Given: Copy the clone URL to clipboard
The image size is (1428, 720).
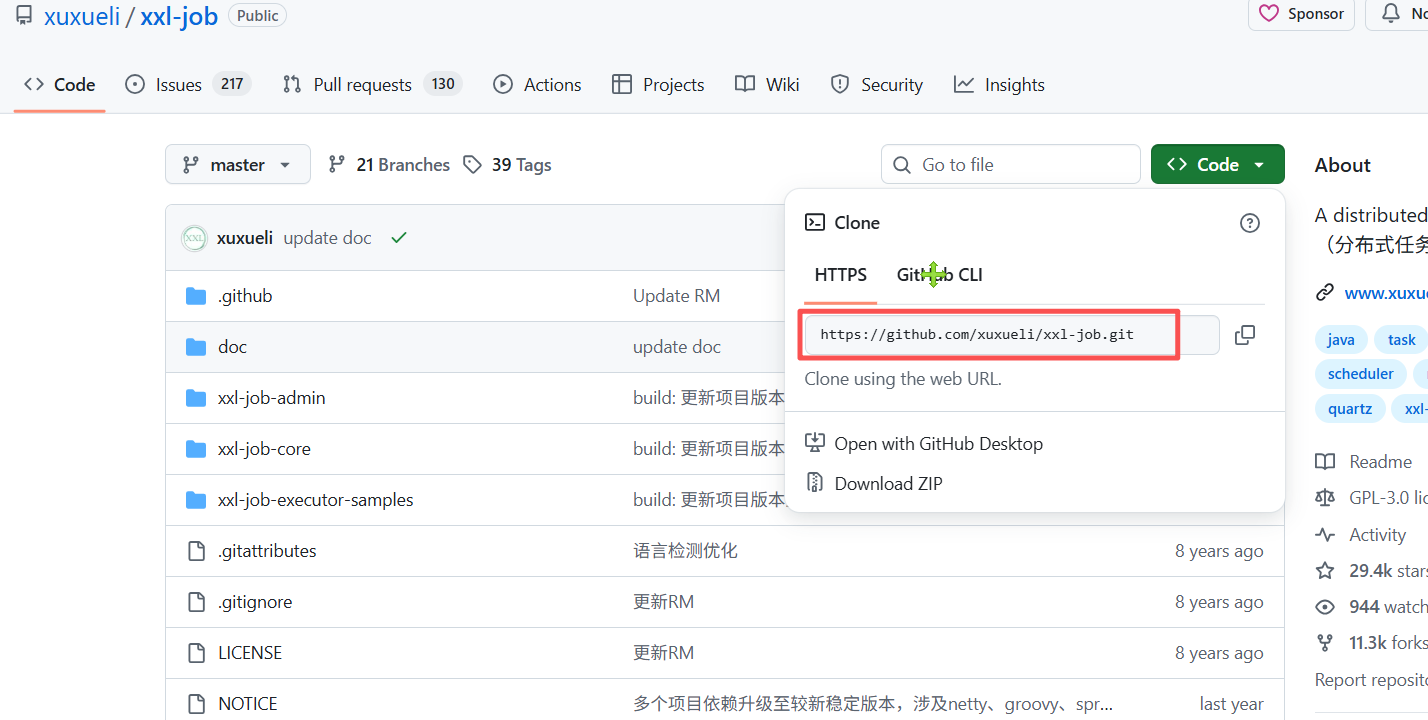Looking at the screenshot, I should pos(1245,335).
